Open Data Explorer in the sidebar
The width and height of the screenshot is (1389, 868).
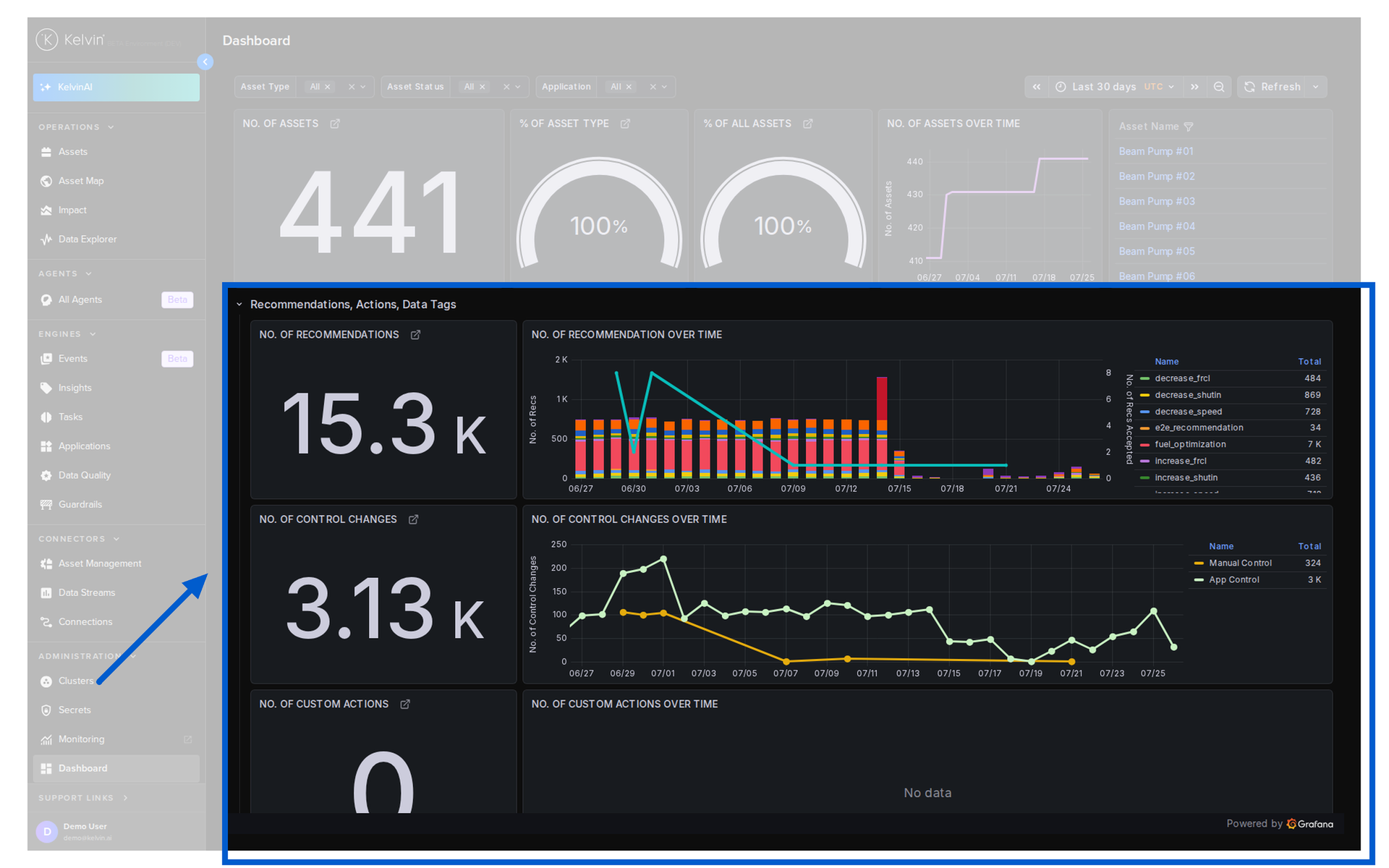pyautogui.click(x=87, y=239)
